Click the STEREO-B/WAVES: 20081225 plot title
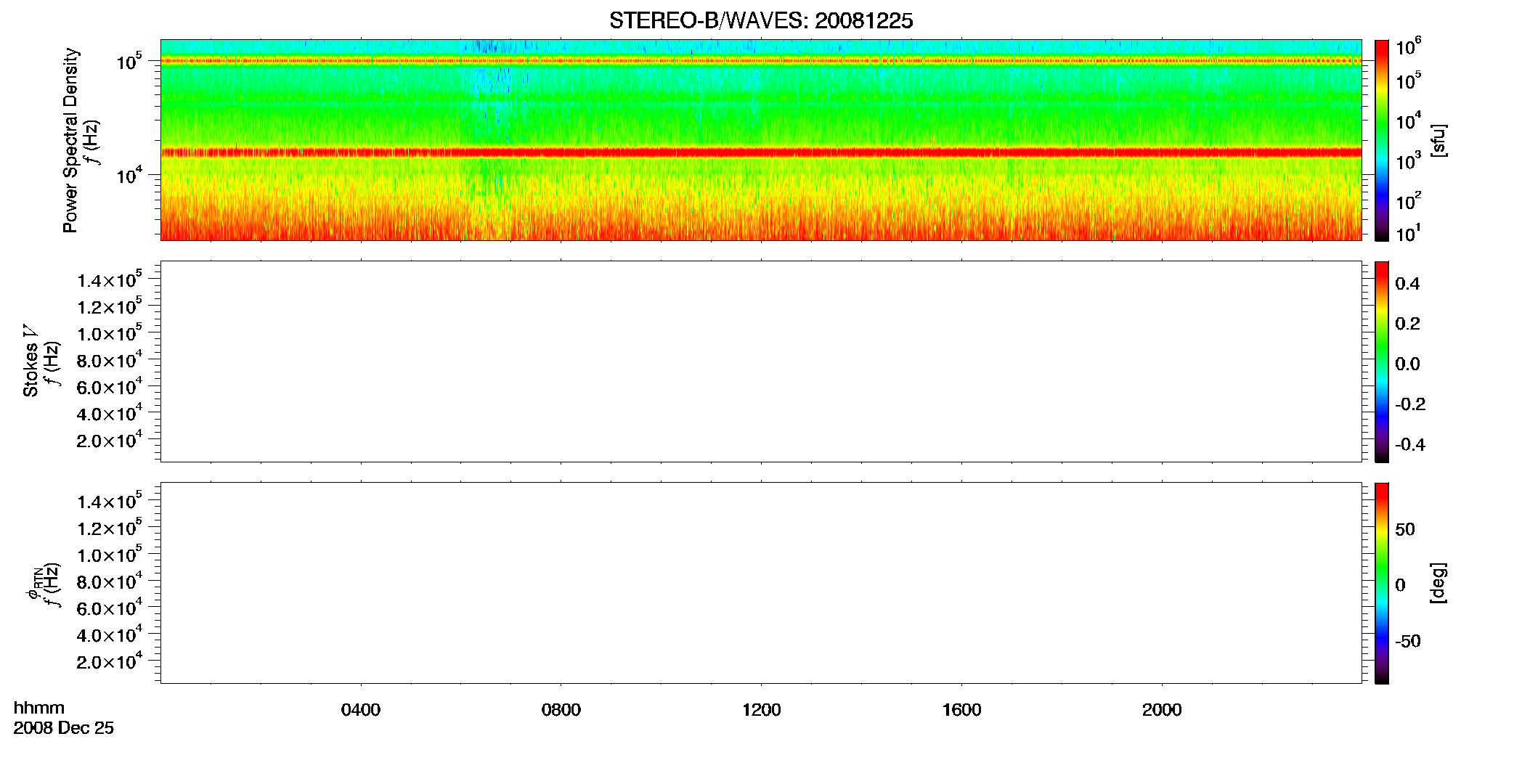1522x784 pixels. tap(760, 21)
